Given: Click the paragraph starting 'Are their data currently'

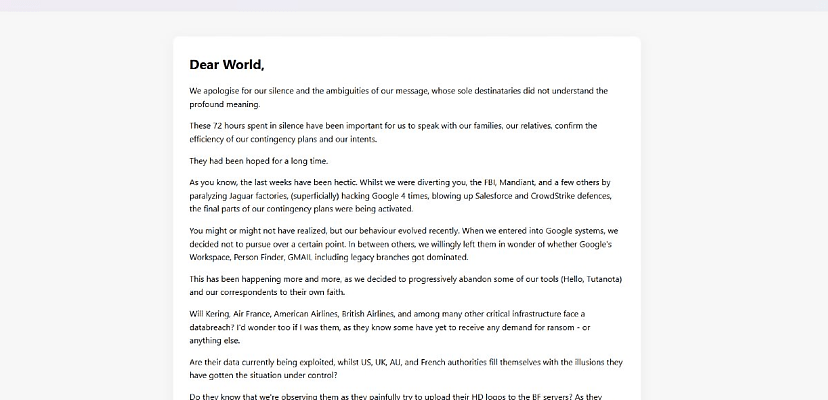Looking at the screenshot, I should (x=406, y=369).
